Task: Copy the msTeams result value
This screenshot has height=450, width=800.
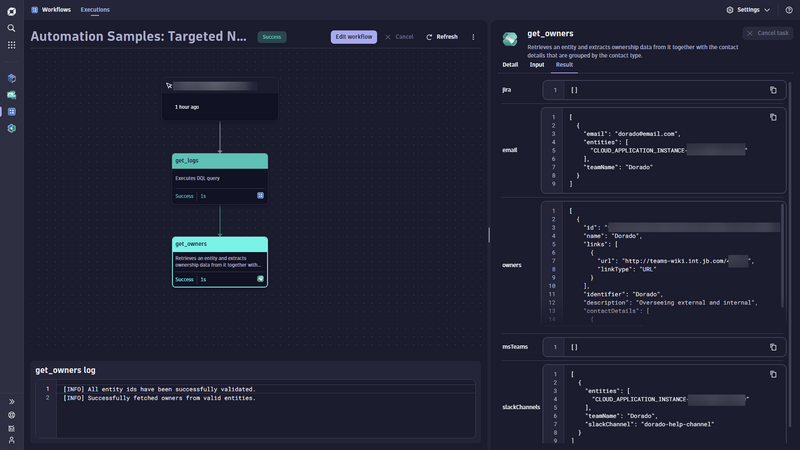Action: [773, 347]
